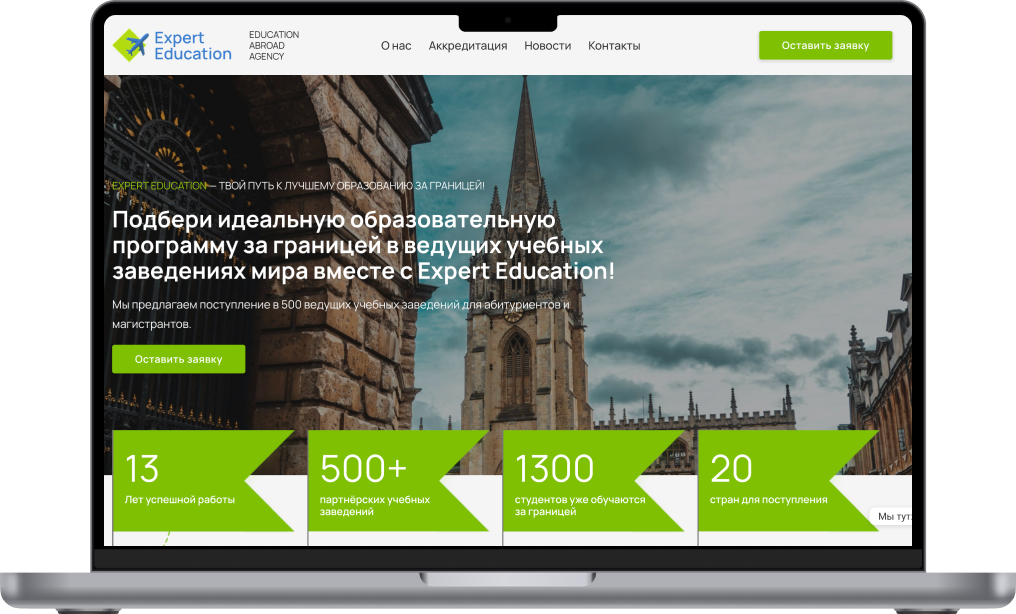Click the Expert Education logo text
1016x614 pixels.
pos(192,46)
